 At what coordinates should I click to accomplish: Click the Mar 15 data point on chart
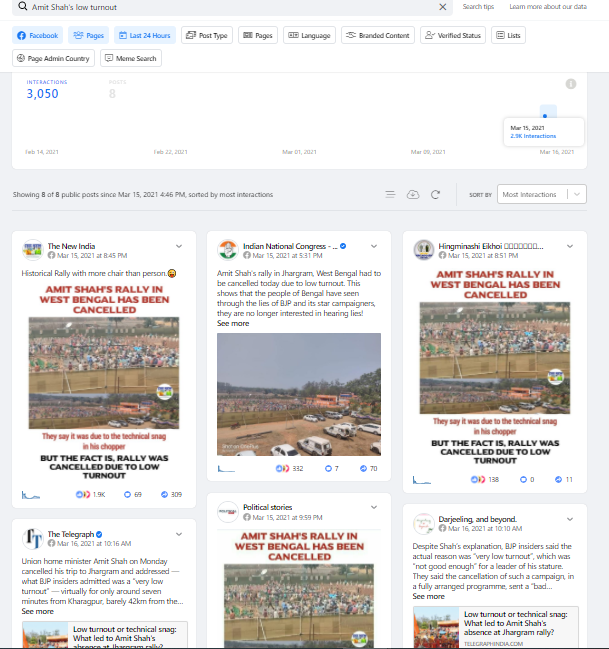pyautogui.click(x=545, y=114)
